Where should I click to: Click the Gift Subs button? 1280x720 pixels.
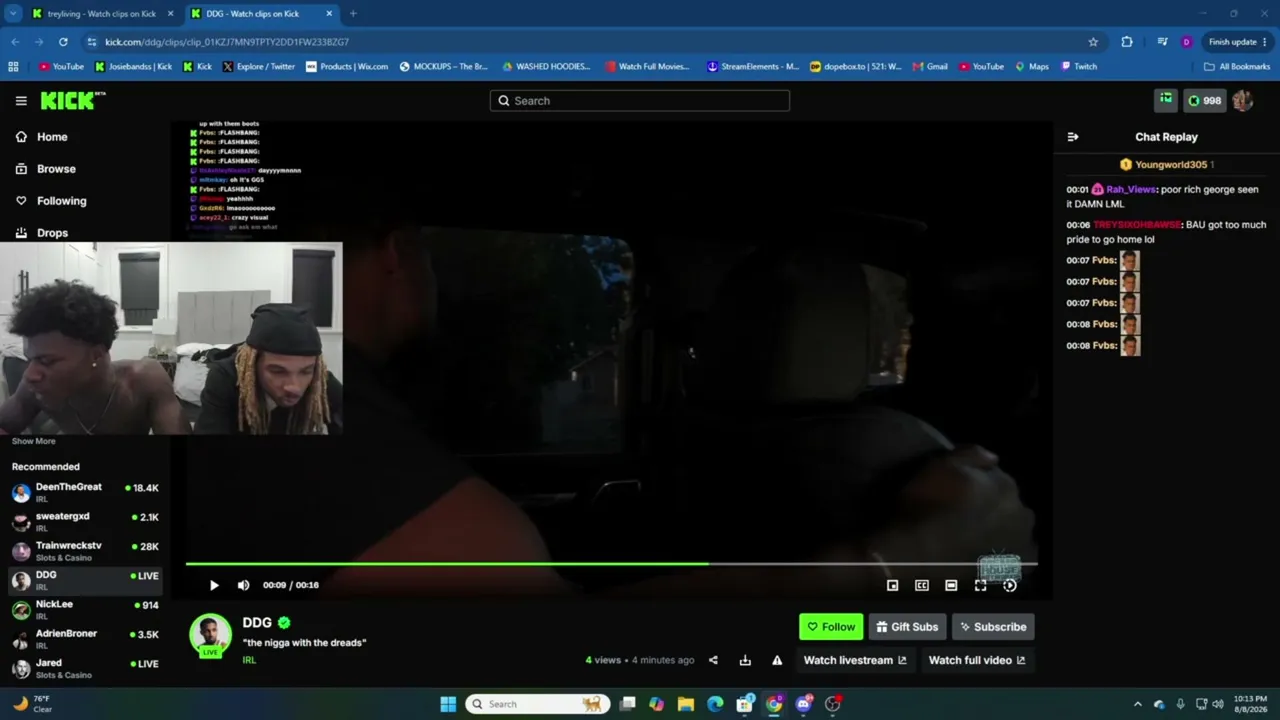[x=907, y=627]
